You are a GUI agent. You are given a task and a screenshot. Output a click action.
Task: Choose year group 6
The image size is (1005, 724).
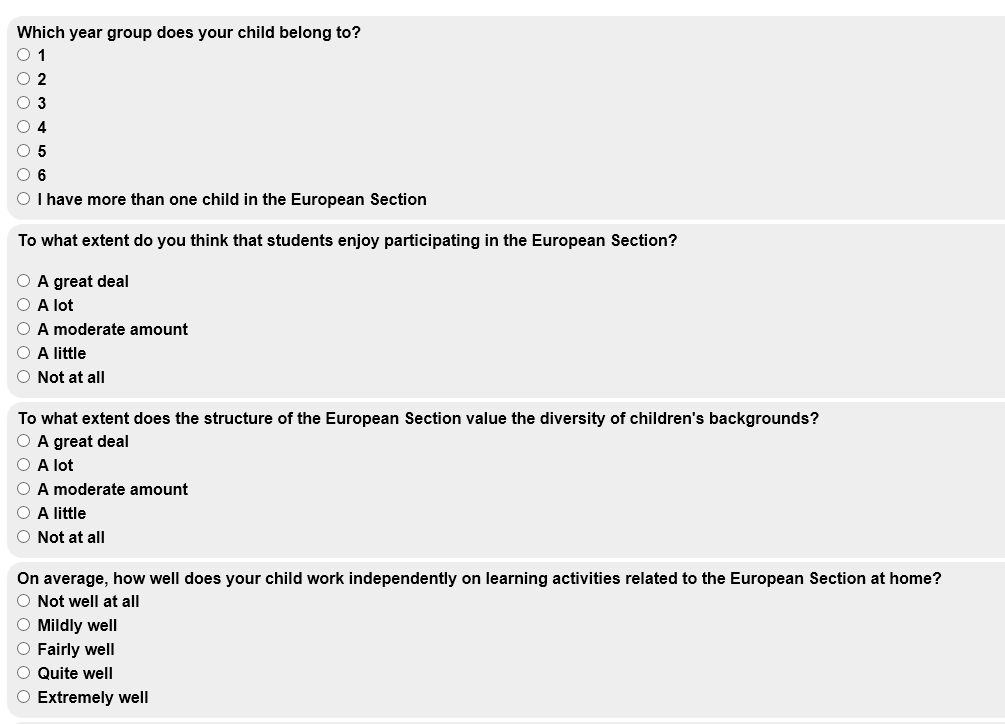(x=24, y=175)
